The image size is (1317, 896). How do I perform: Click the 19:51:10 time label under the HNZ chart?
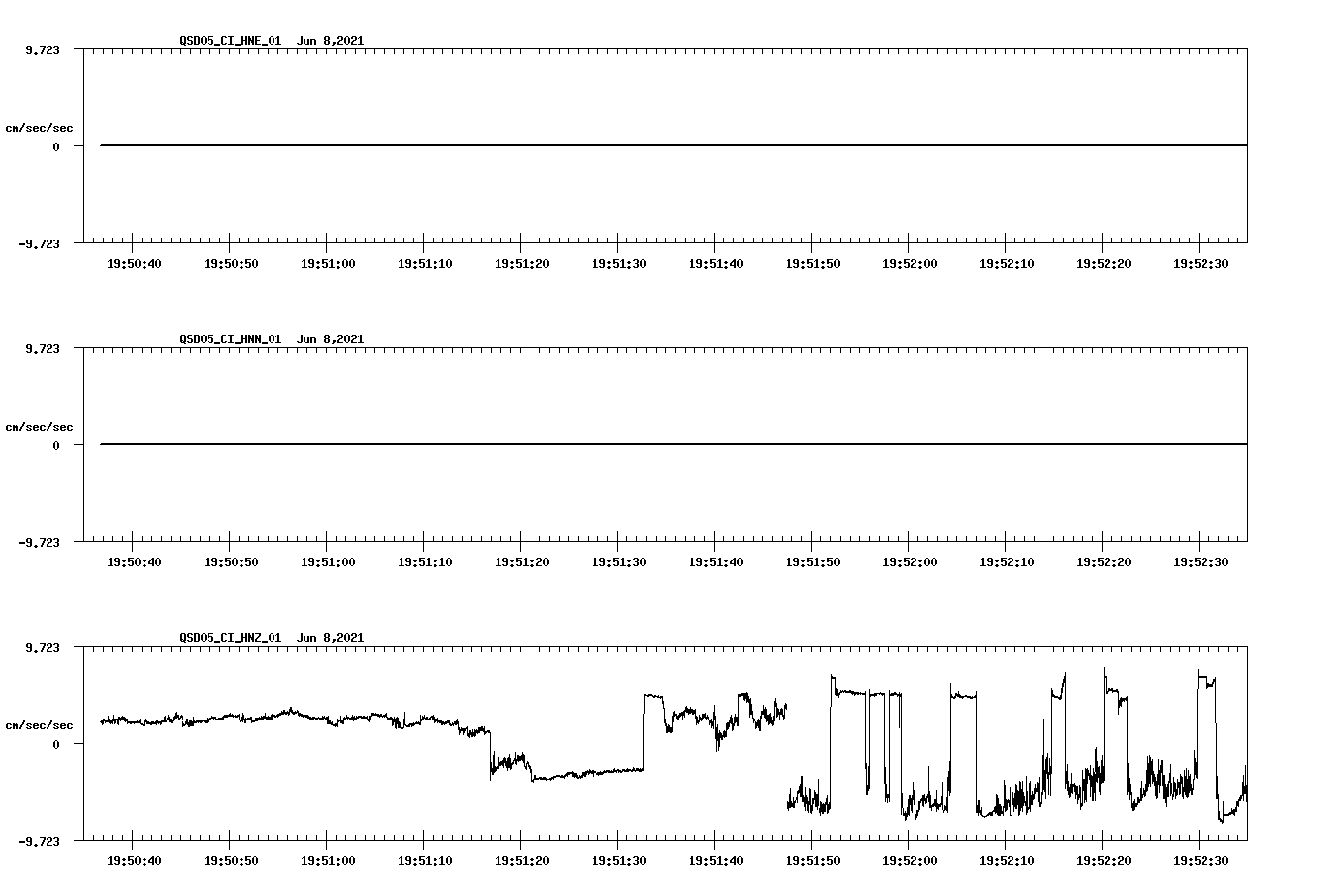[x=425, y=861]
